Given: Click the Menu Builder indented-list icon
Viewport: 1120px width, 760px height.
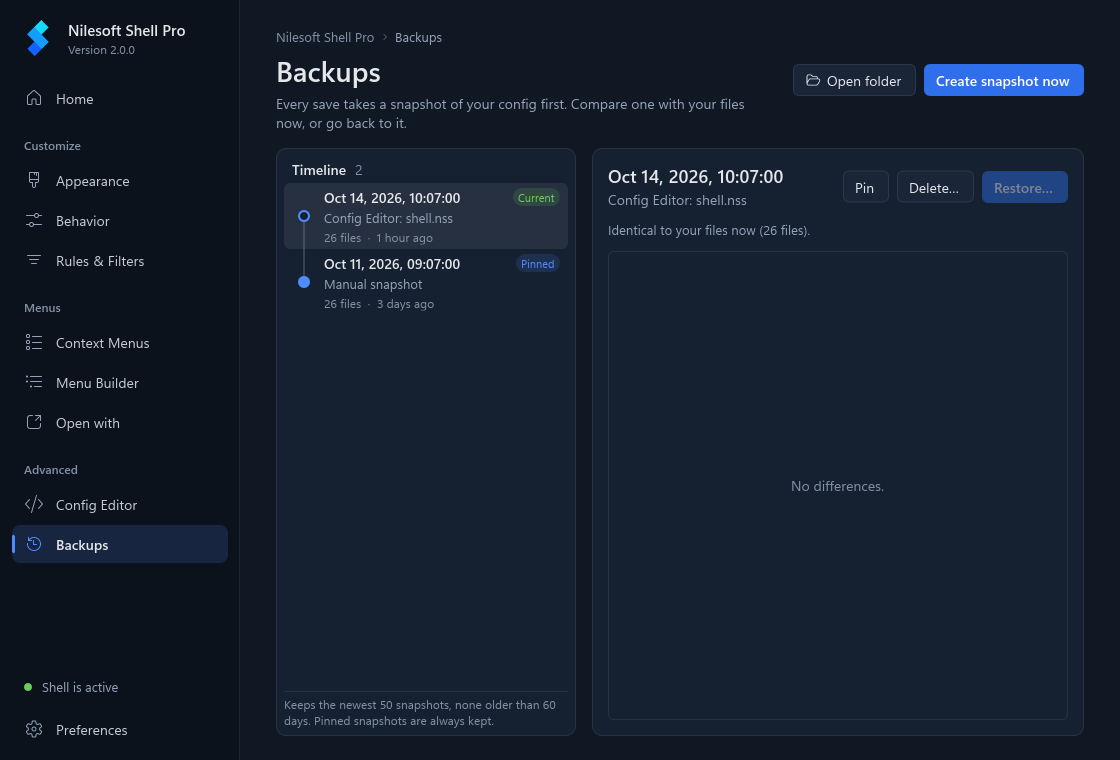Looking at the screenshot, I should [x=34, y=382].
